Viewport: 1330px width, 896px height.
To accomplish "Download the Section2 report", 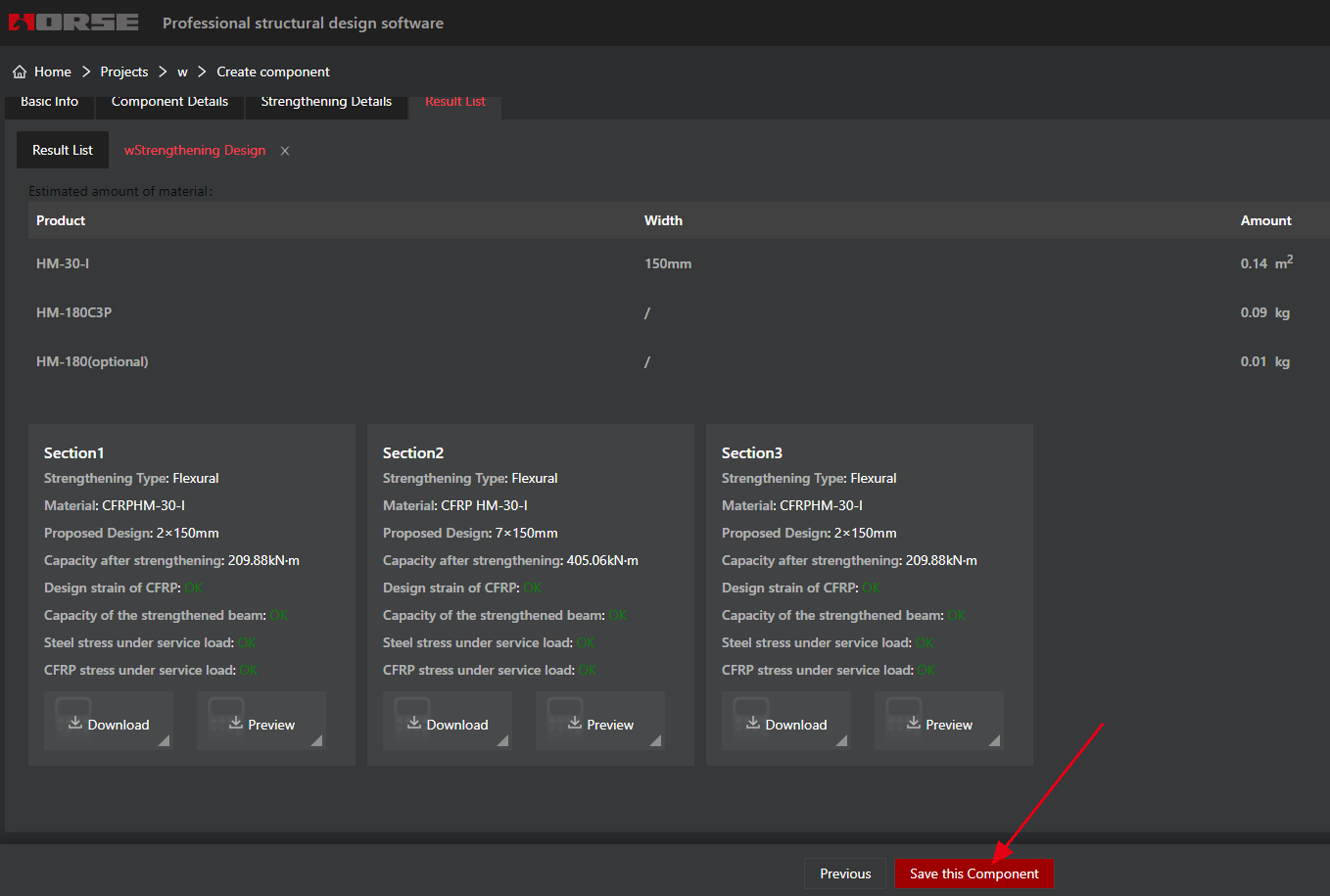I will click(x=448, y=724).
